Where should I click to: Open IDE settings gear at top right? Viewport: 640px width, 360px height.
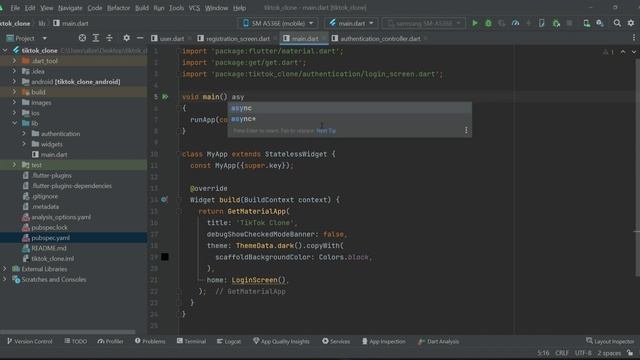631,23
